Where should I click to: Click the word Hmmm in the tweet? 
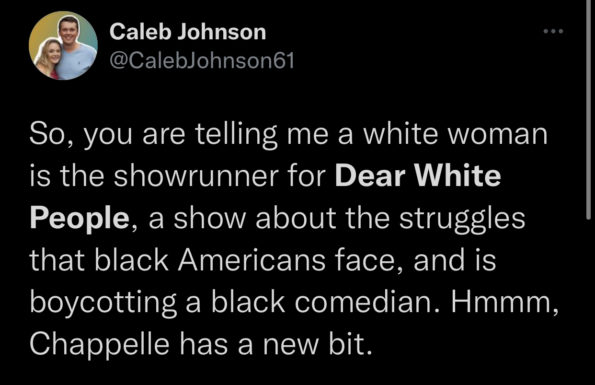coord(501,302)
